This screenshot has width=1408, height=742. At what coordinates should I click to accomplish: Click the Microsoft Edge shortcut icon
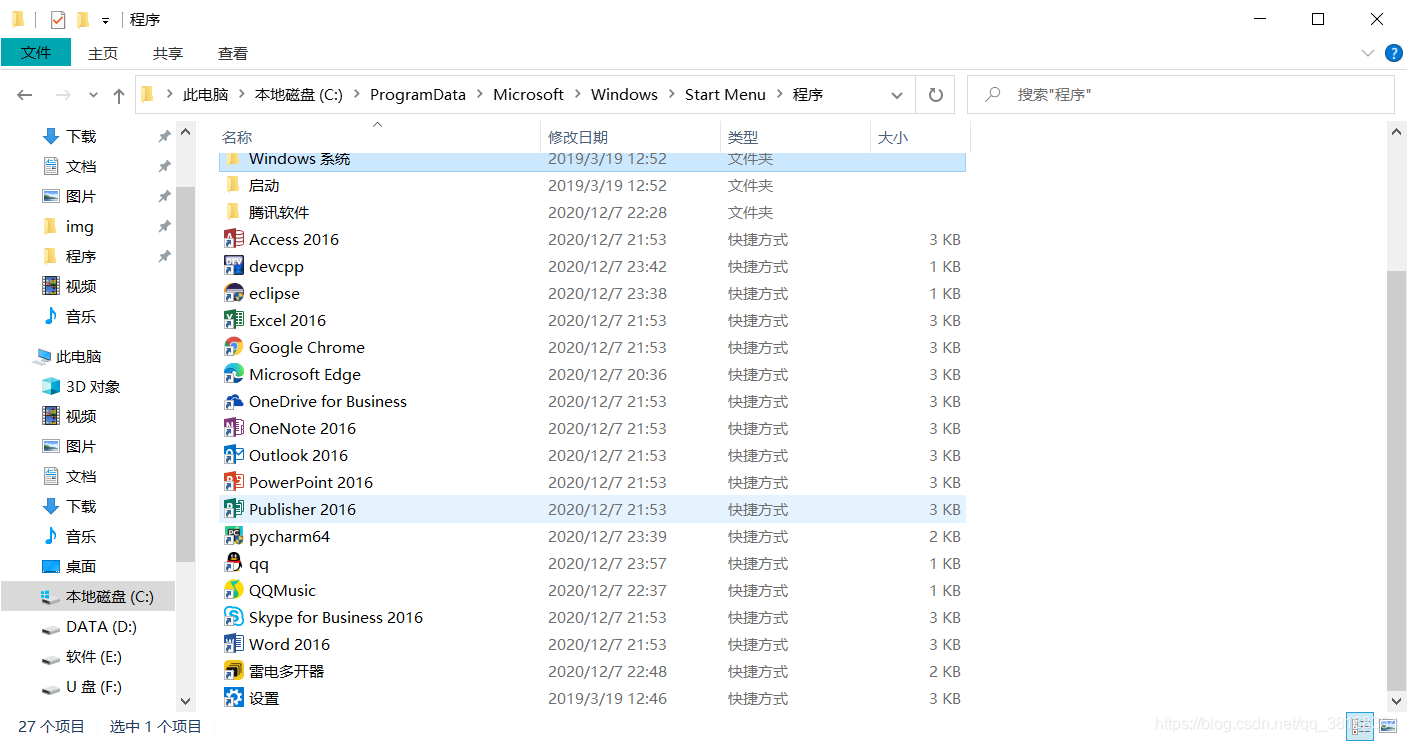coord(234,374)
